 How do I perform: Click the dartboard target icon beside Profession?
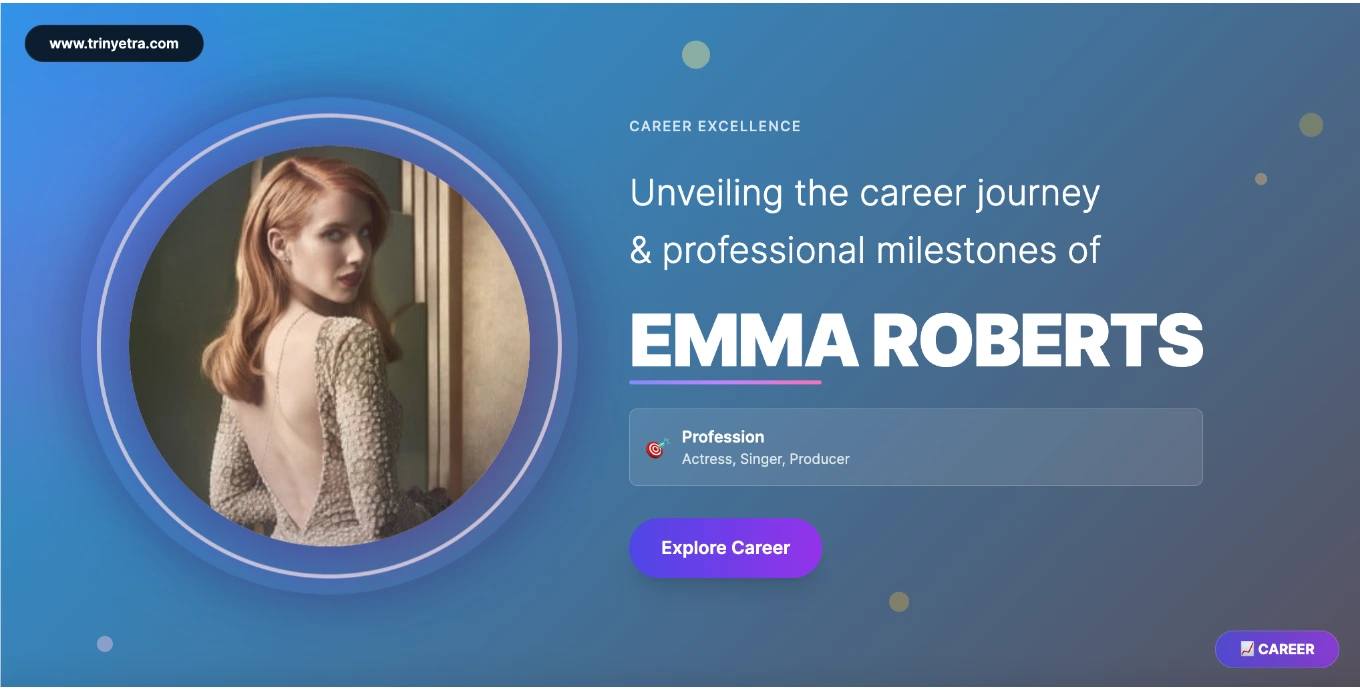pyautogui.click(x=655, y=447)
